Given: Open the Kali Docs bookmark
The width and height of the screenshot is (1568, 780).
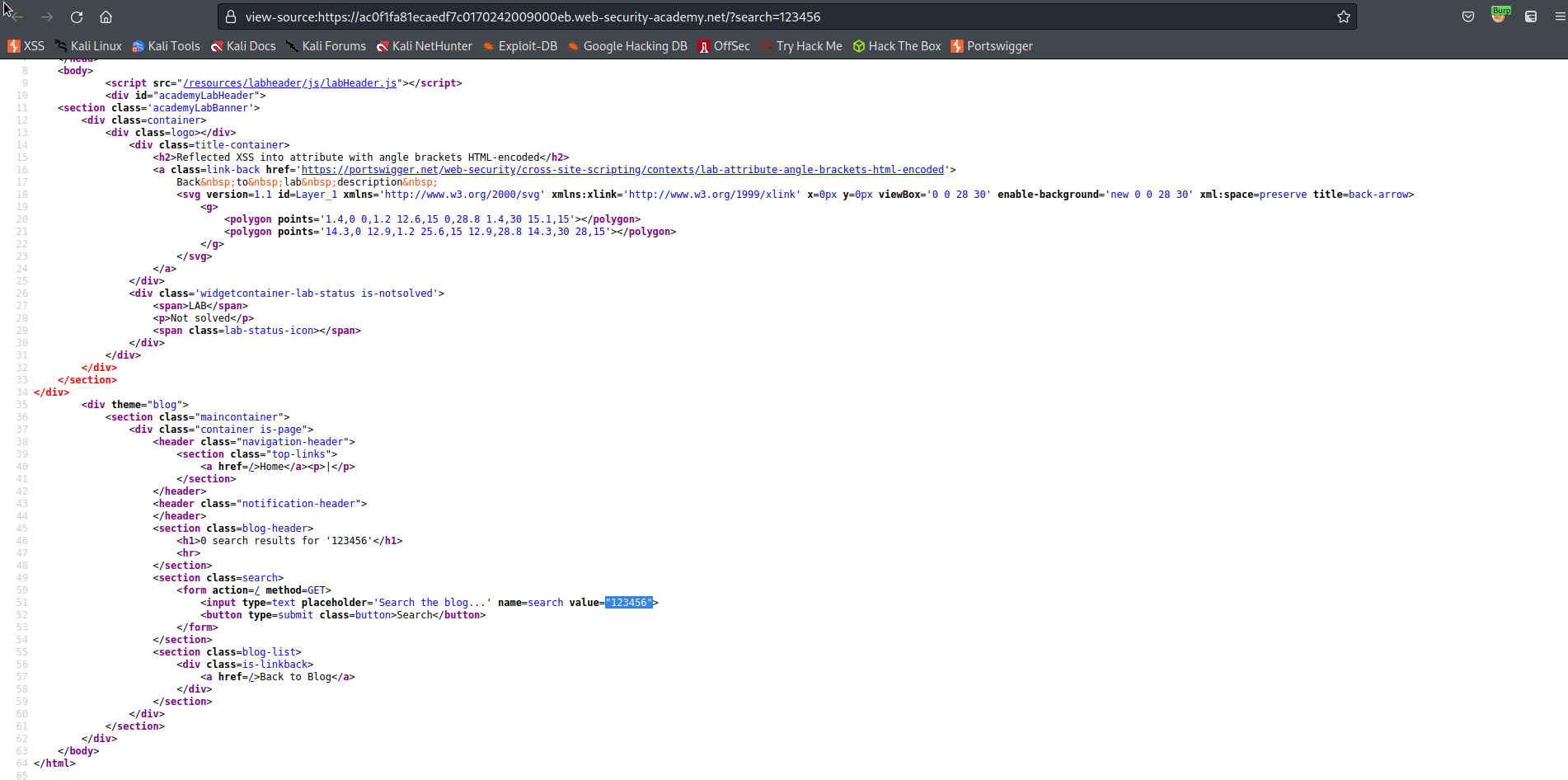Looking at the screenshot, I should [243, 46].
